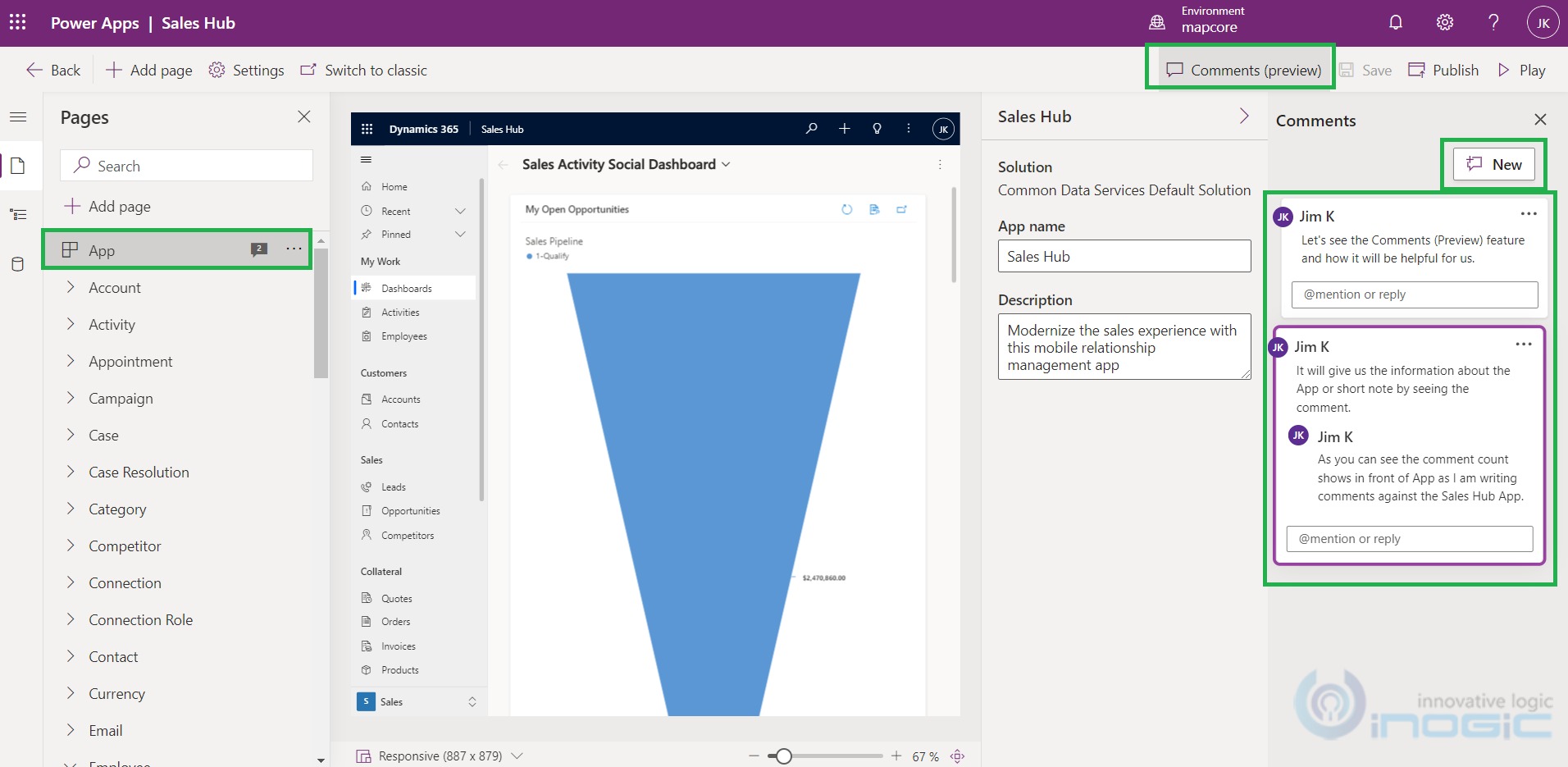Image resolution: width=1568 pixels, height=767 pixels.
Task: Select the Pages rail icon
Action: click(x=18, y=167)
